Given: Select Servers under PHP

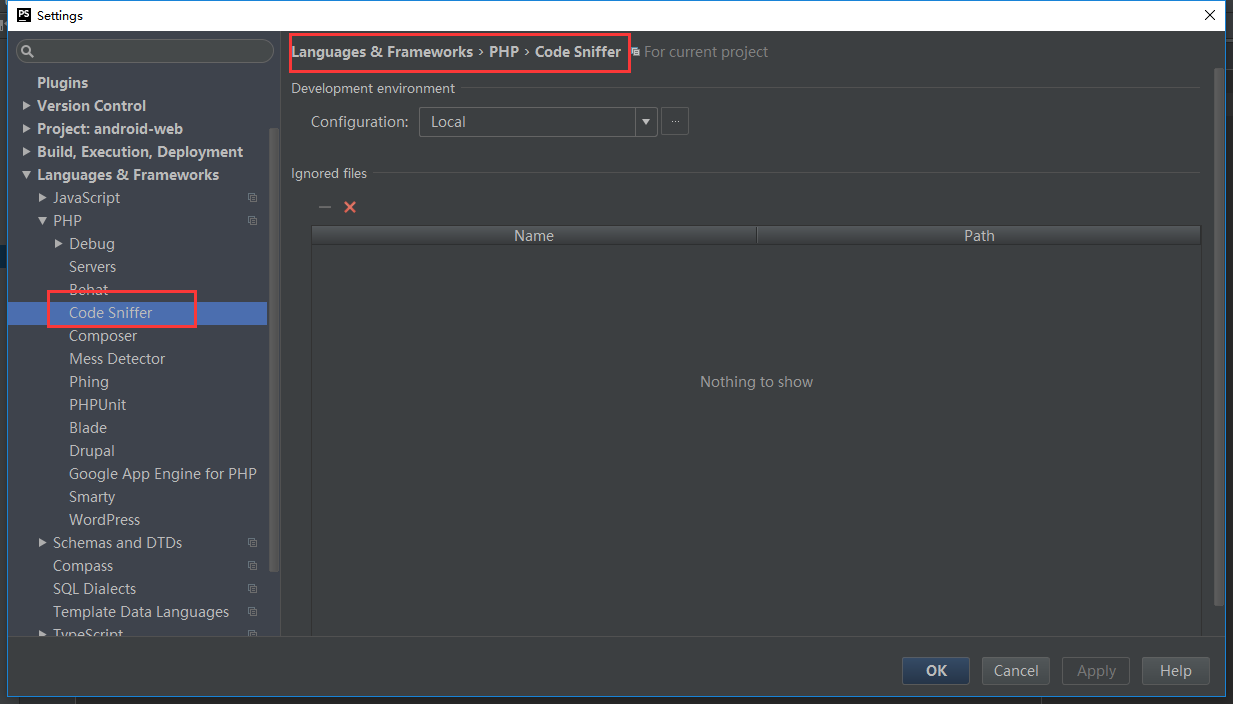Looking at the screenshot, I should (92, 267).
